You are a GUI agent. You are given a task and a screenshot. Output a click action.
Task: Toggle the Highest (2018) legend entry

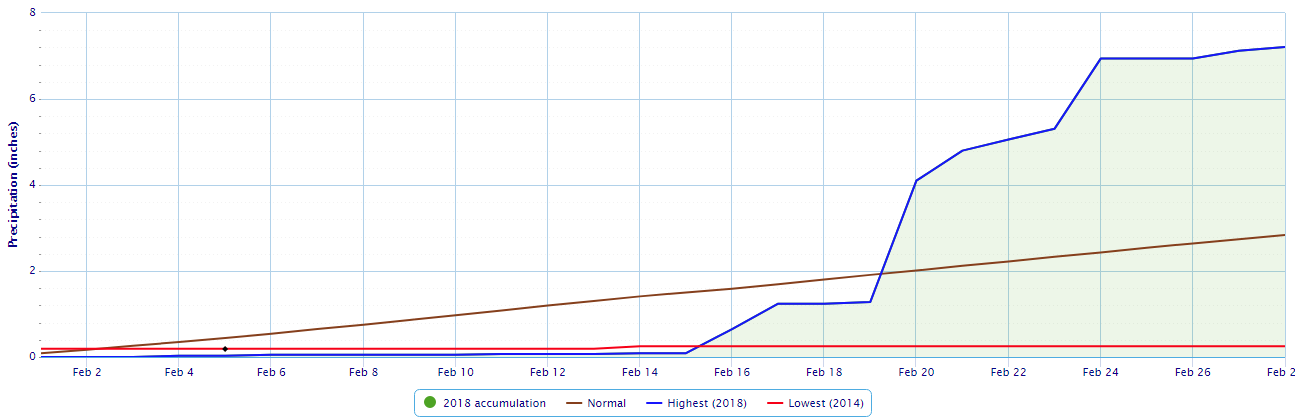(x=696, y=403)
